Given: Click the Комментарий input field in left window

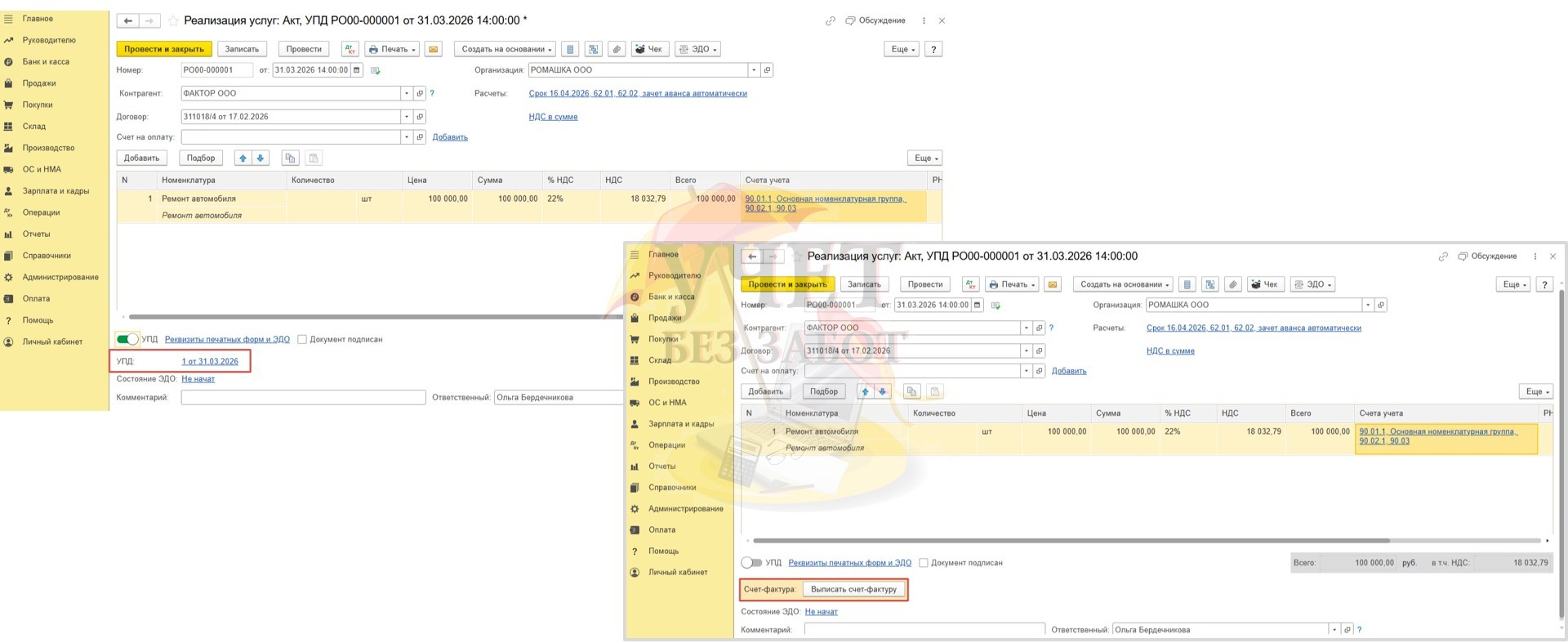Looking at the screenshot, I should 303,398.
